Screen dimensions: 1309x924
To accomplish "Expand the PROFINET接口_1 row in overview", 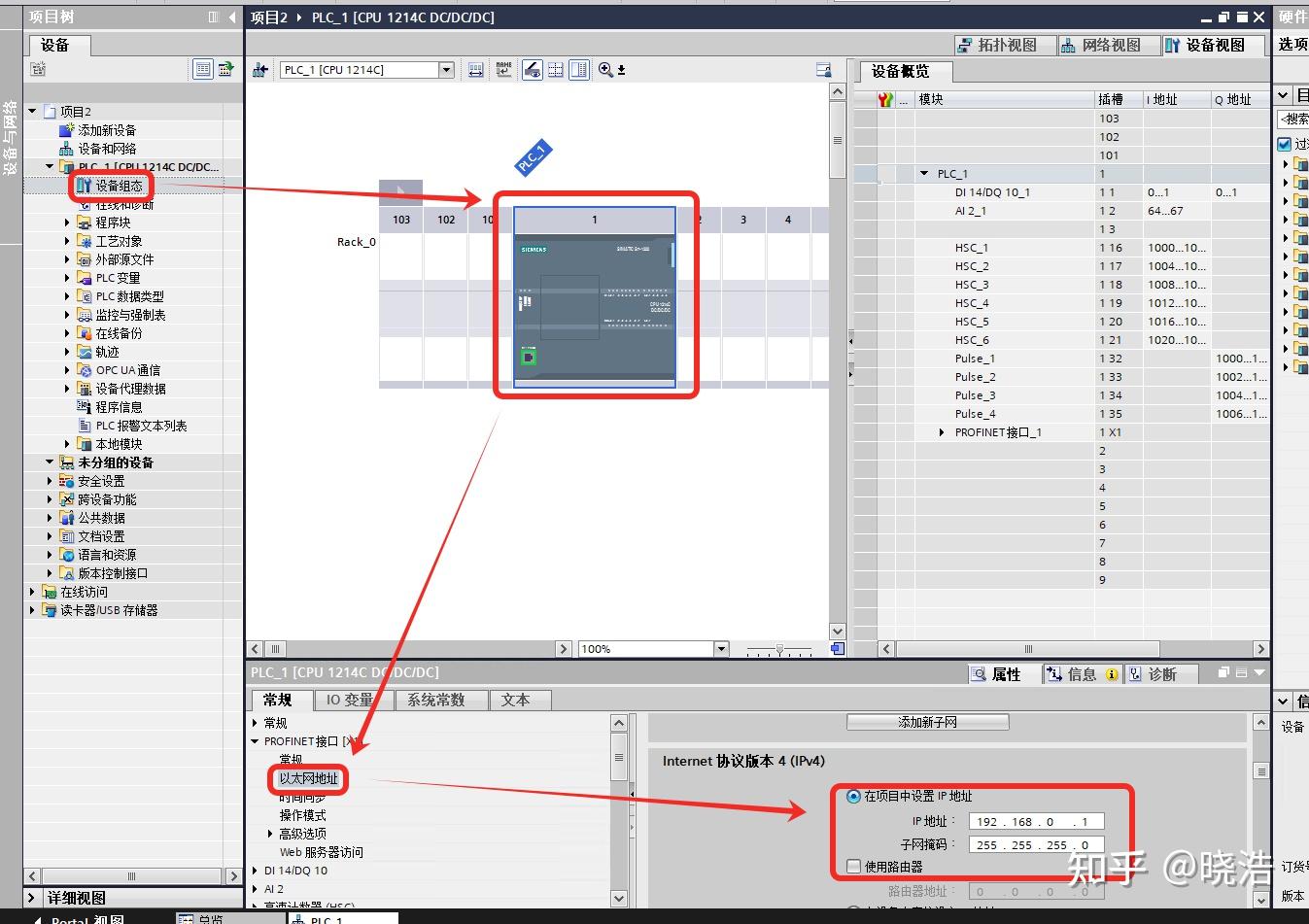I will [x=942, y=432].
